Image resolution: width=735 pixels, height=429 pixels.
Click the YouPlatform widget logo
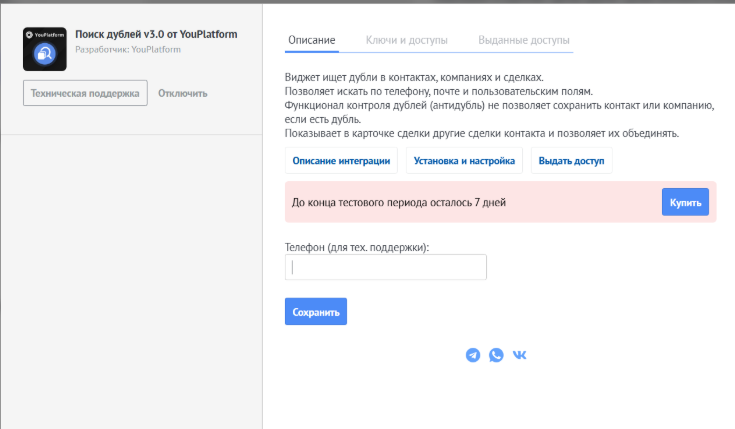tap(44, 49)
